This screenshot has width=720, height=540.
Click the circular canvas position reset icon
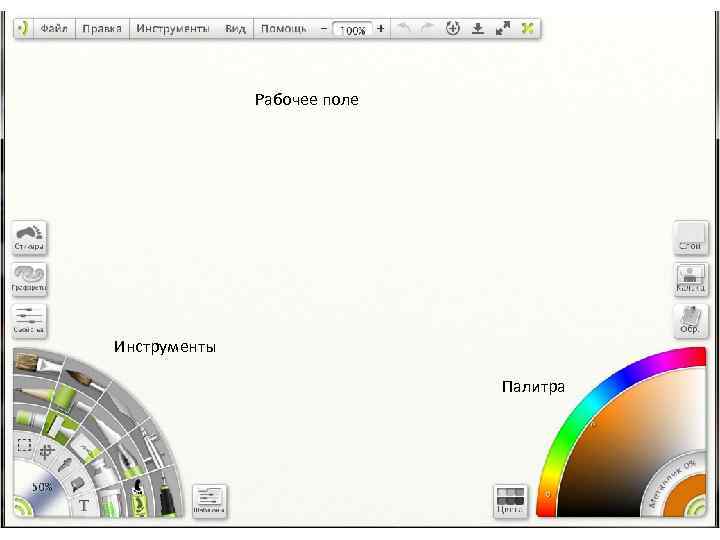click(x=453, y=28)
